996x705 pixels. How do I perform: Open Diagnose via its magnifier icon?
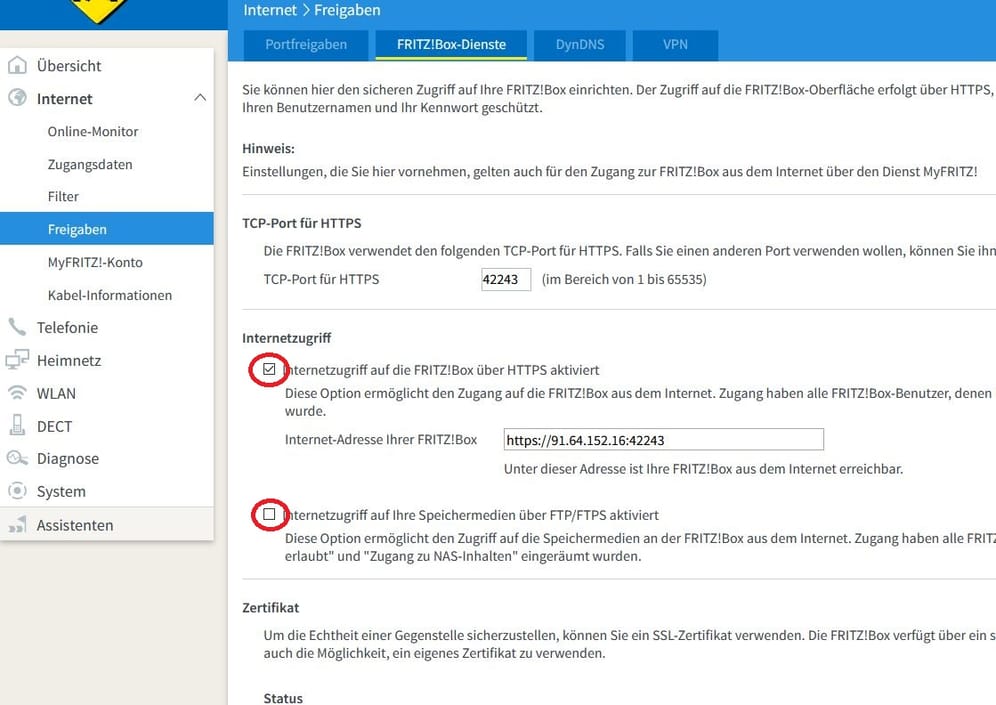coord(20,458)
